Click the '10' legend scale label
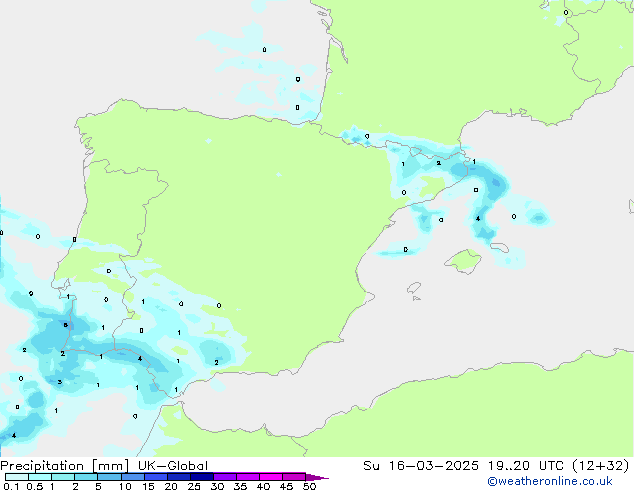The height and width of the screenshot is (490, 634). (125, 486)
